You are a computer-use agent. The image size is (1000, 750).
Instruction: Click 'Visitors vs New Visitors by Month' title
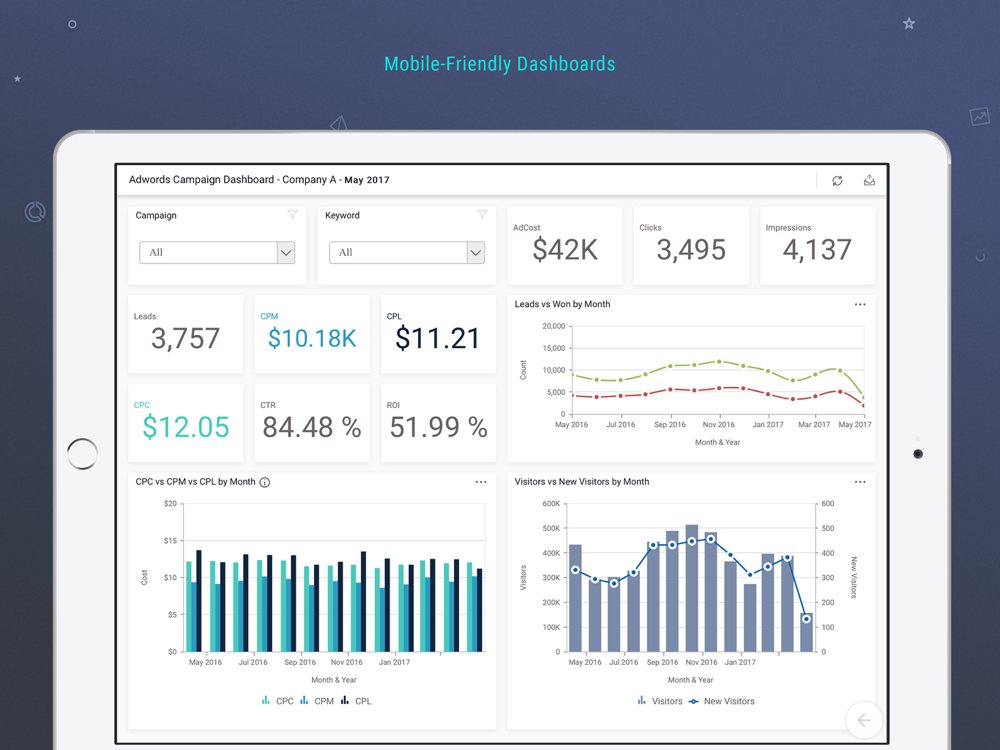582,482
